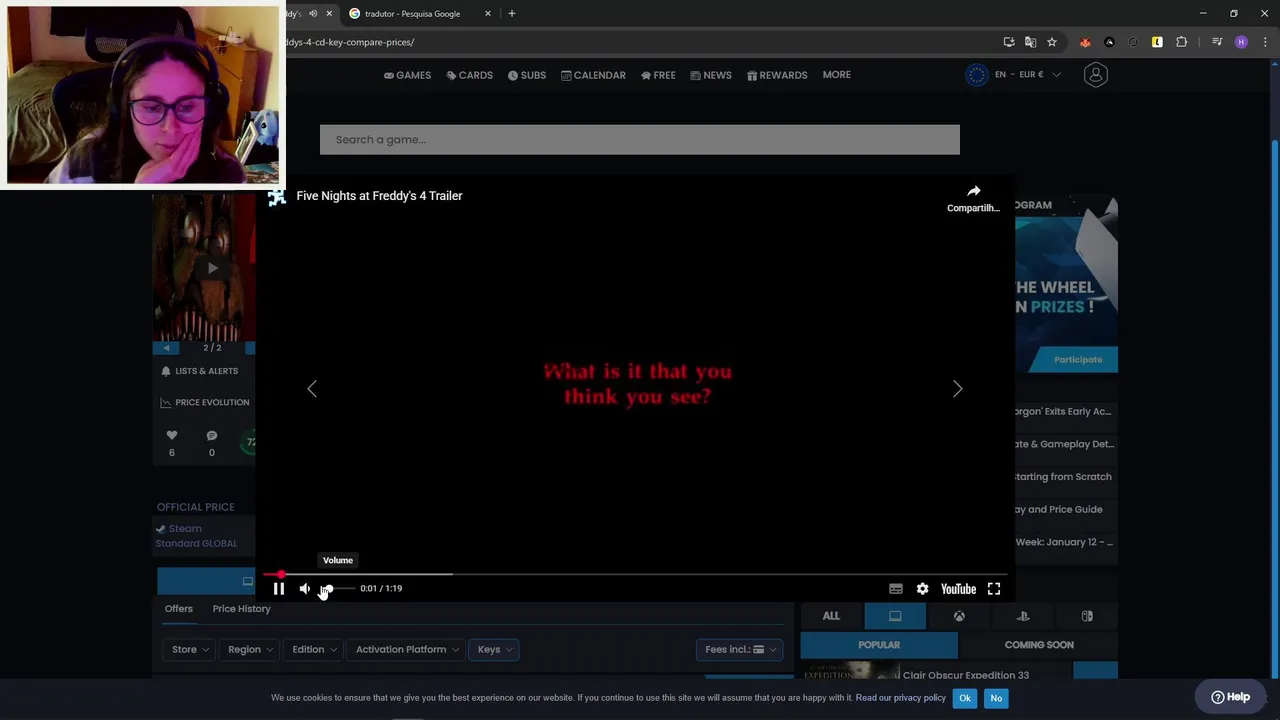Switch to the Offers tab
The width and height of the screenshot is (1280, 720).
coord(179,609)
